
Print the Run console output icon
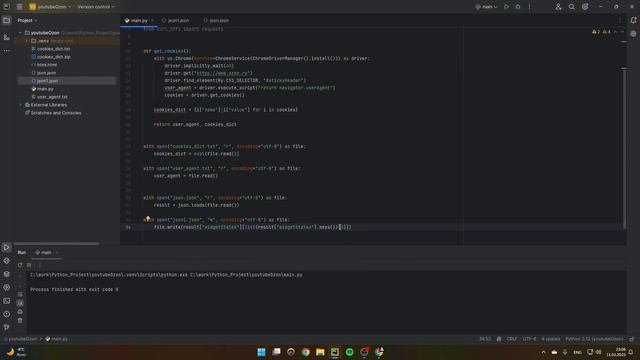pos(20,312)
